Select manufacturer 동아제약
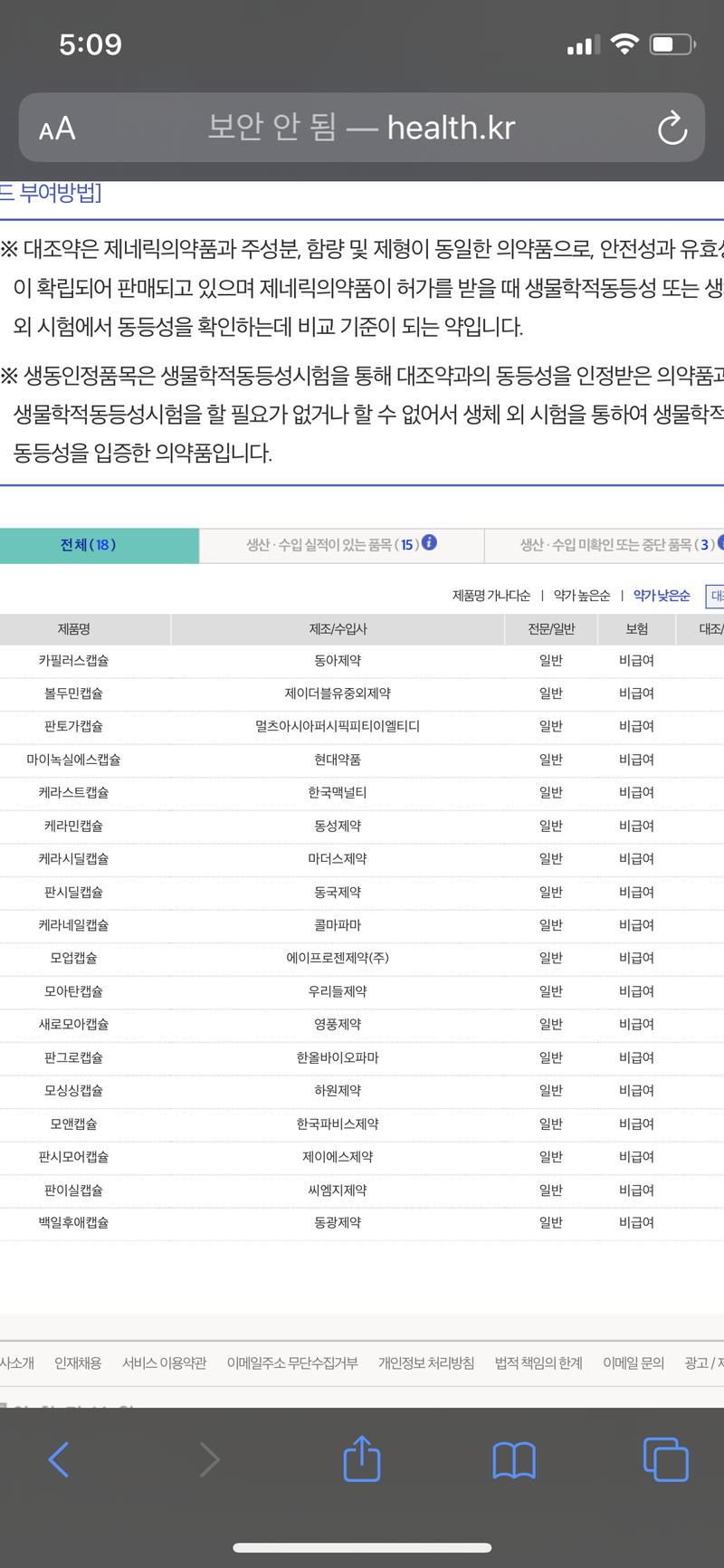 click(x=338, y=661)
